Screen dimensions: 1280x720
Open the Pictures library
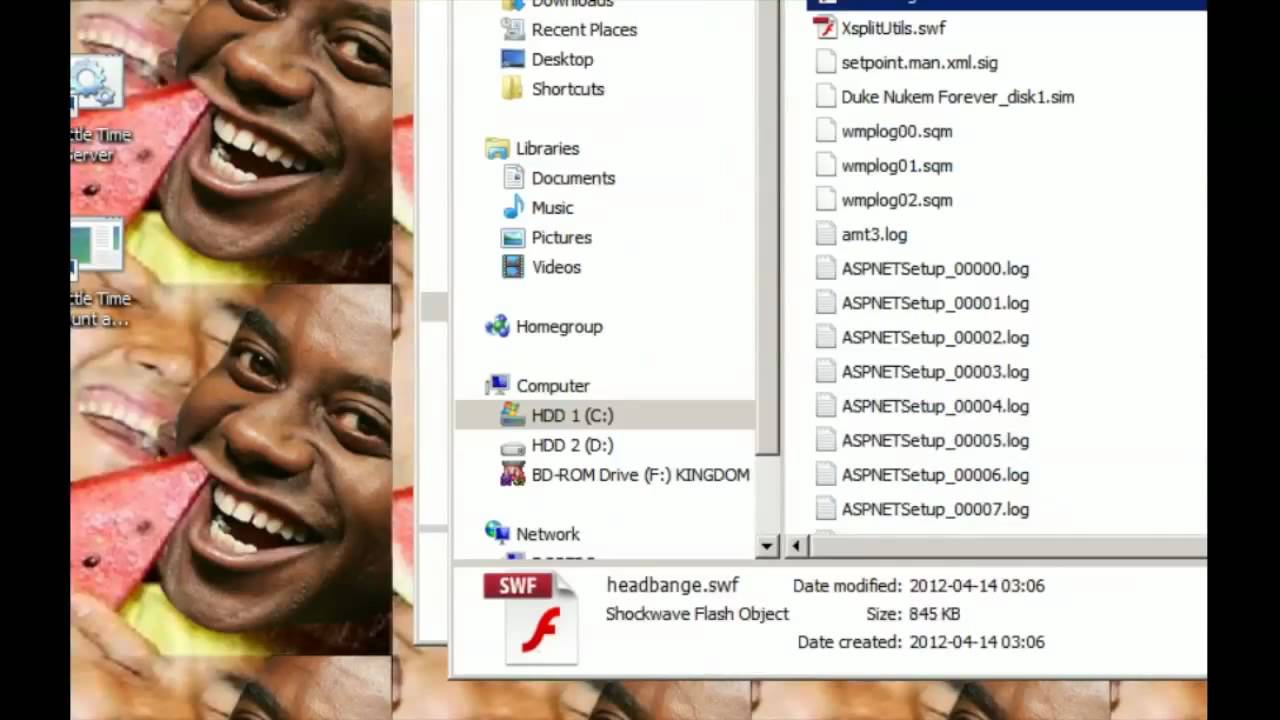coord(561,237)
